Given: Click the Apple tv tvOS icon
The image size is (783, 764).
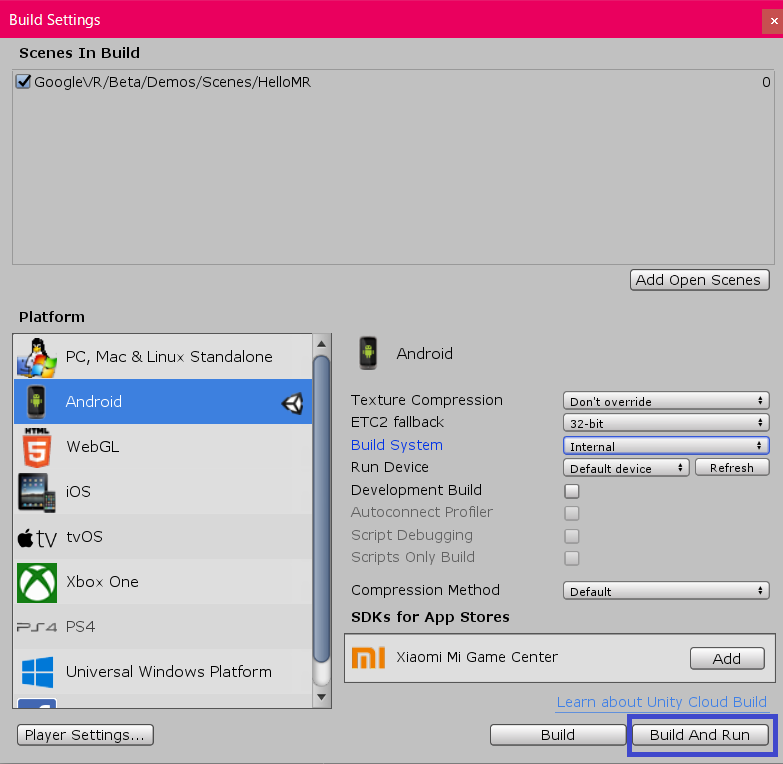Looking at the screenshot, I should coord(37,538).
